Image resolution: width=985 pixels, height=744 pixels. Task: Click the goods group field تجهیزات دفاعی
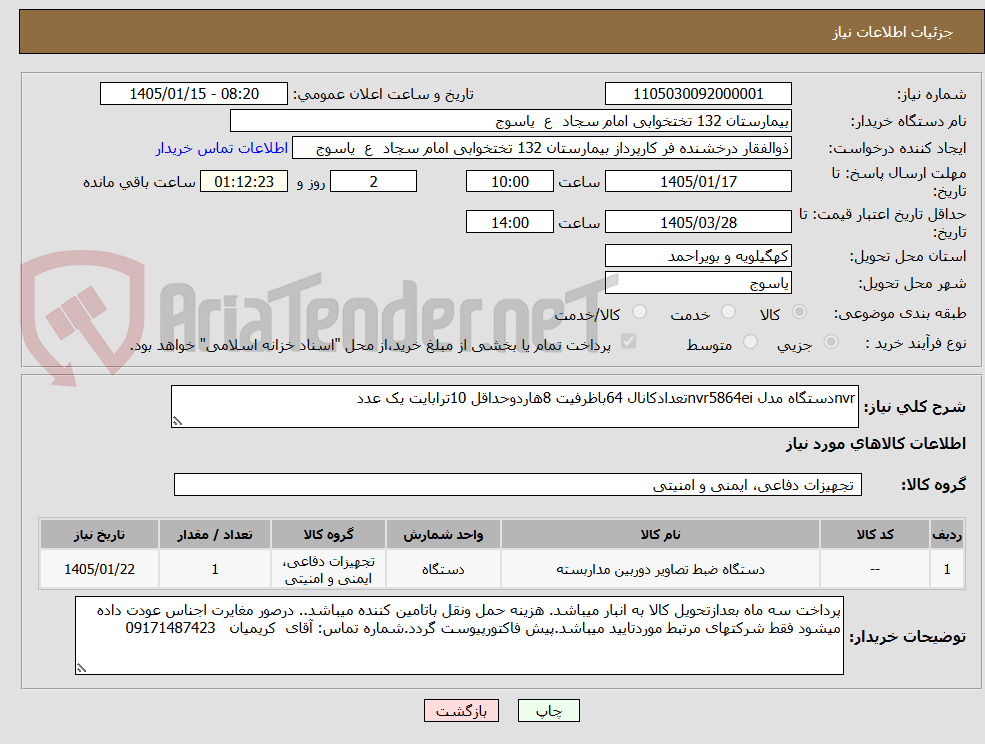tap(518, 484)
